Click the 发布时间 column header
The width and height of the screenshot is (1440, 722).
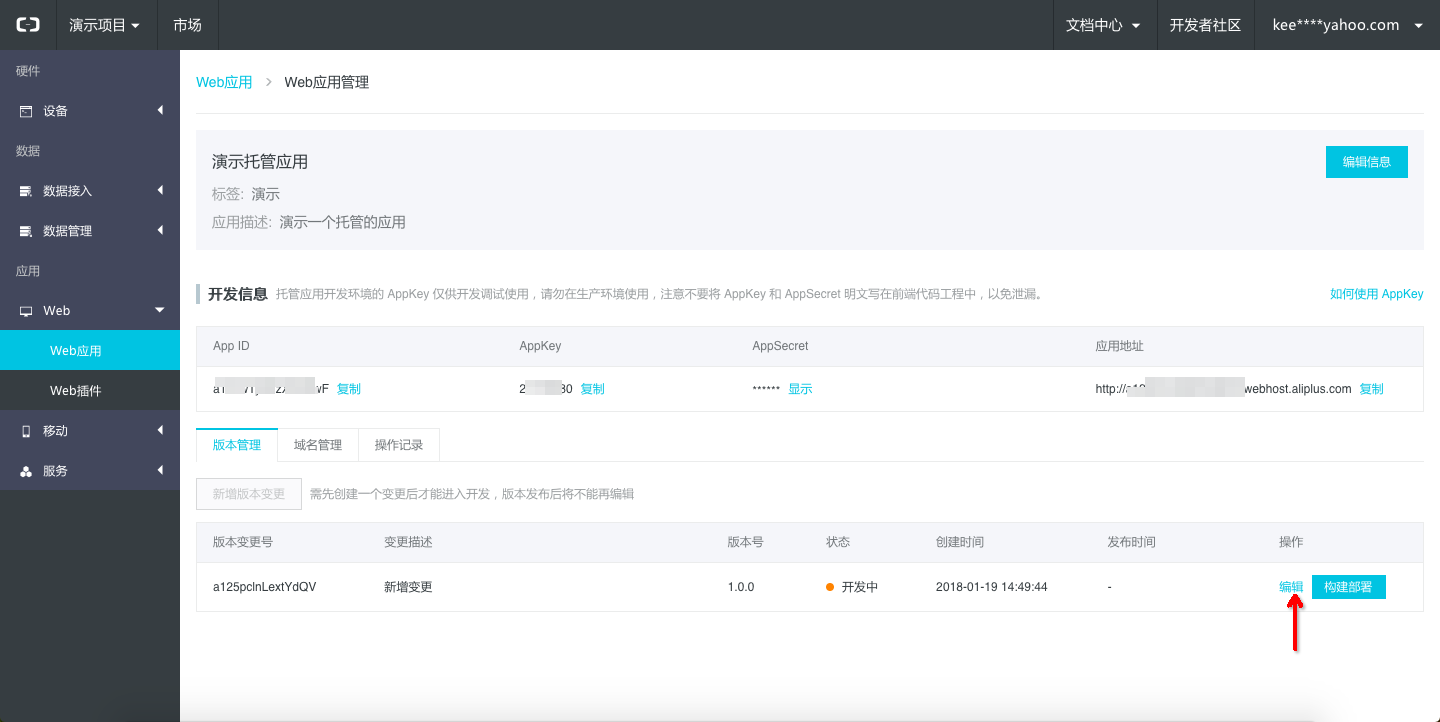(x=1131, y=542)
